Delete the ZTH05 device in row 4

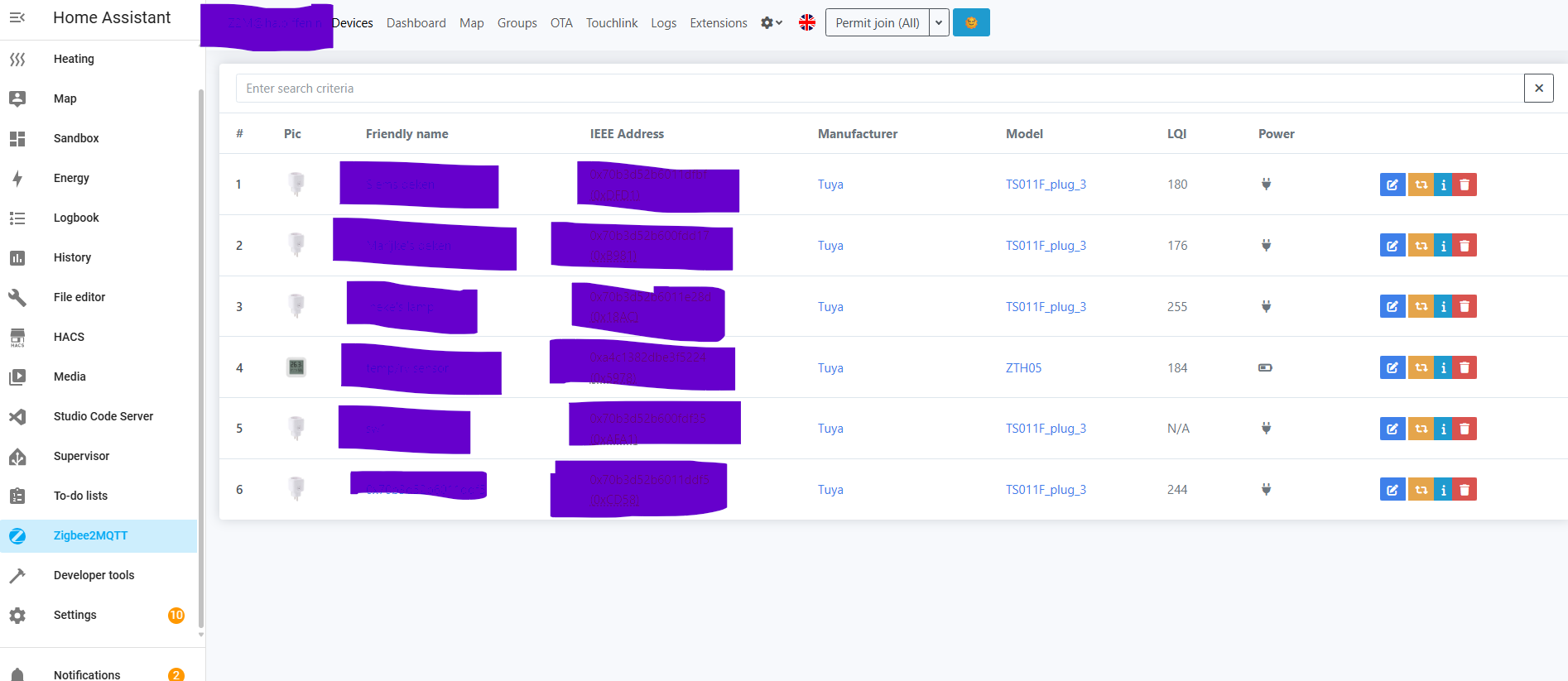(1465, 368)
